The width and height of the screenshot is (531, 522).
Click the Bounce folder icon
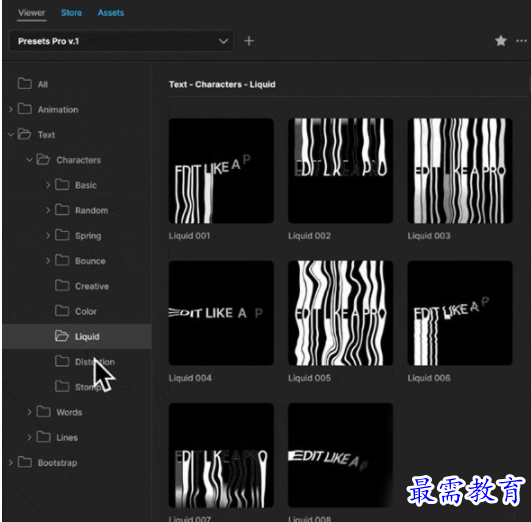click(62, 260)
